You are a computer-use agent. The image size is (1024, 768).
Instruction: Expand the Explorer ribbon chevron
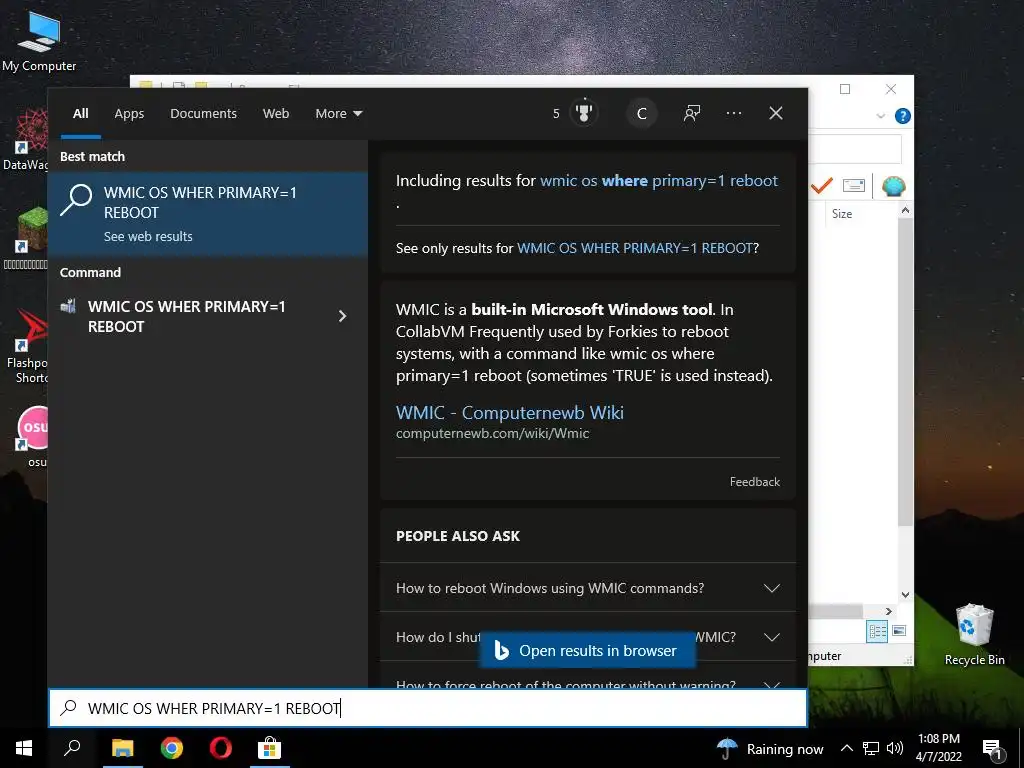tap(880, 116)
